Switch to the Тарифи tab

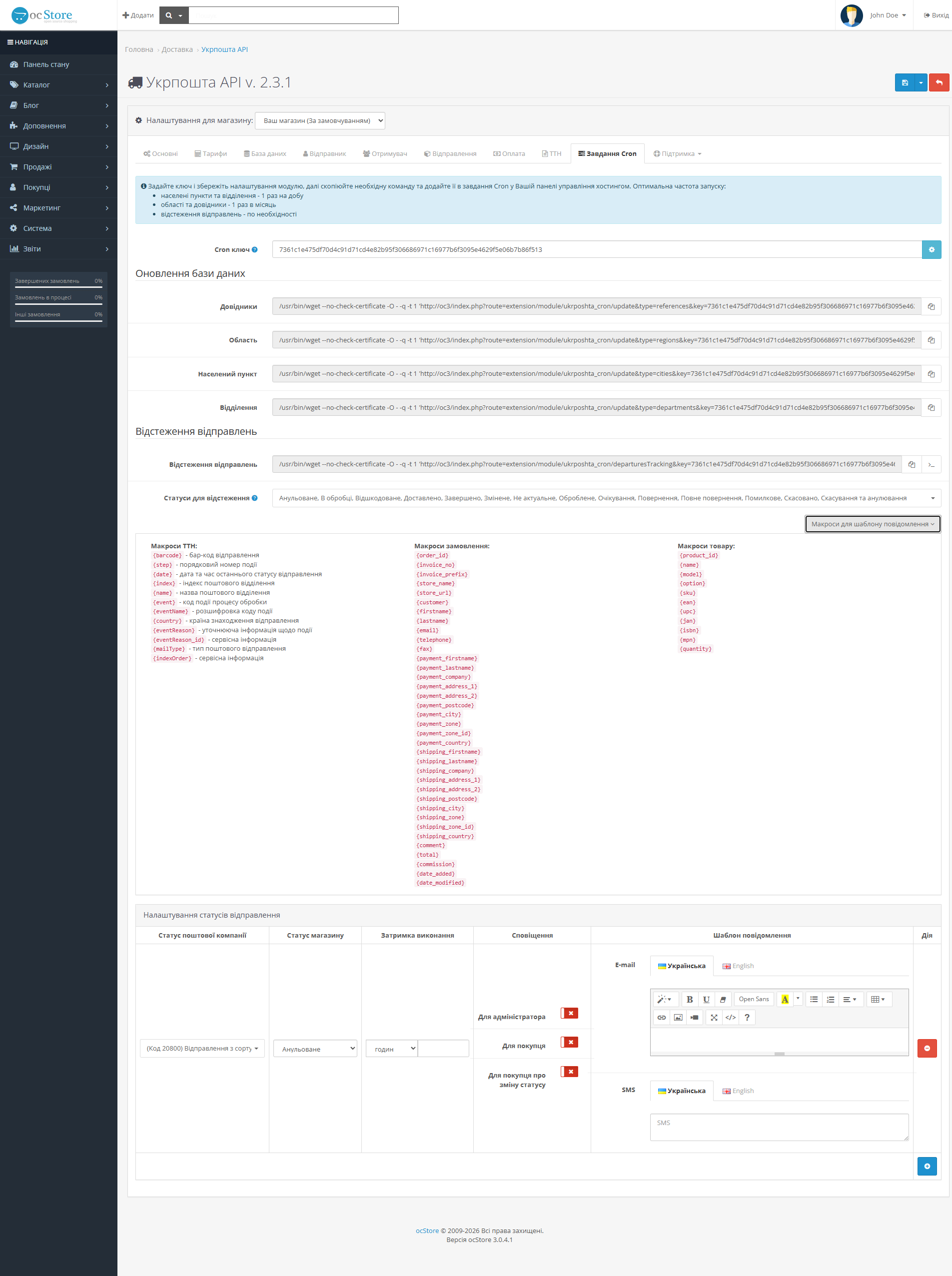(210, 154)
